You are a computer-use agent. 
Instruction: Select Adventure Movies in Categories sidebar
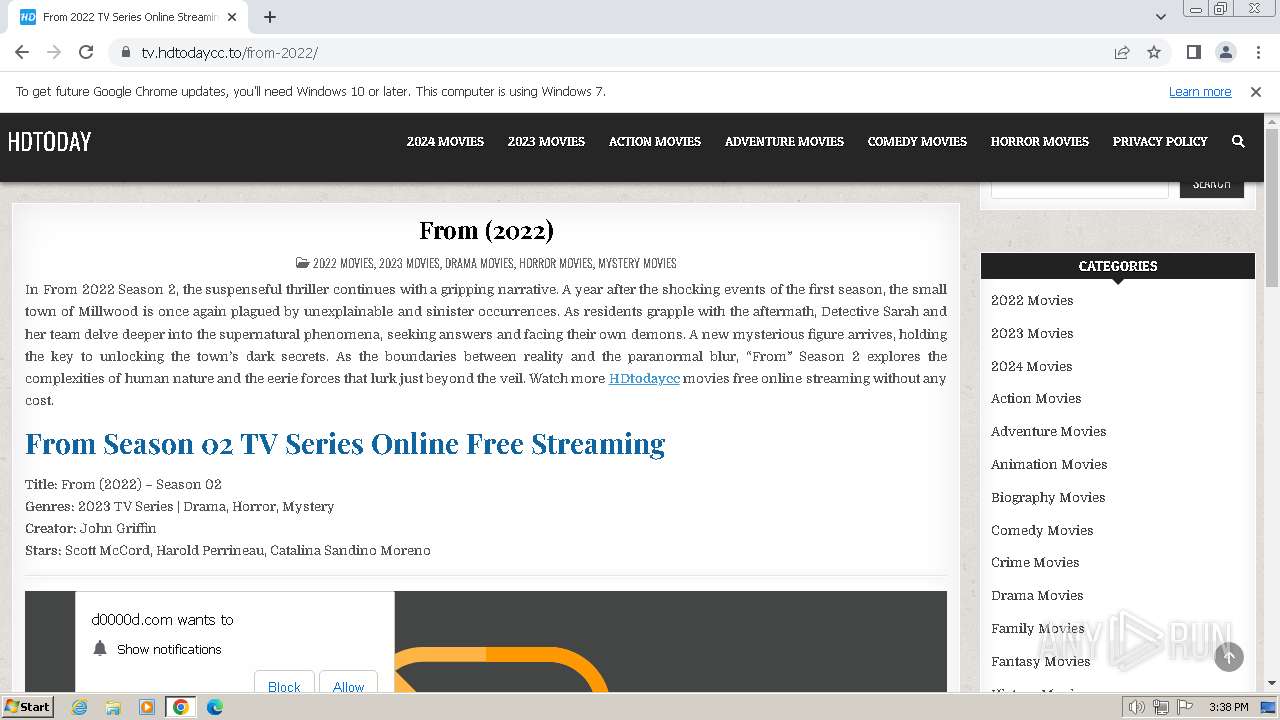point(1048,431)
